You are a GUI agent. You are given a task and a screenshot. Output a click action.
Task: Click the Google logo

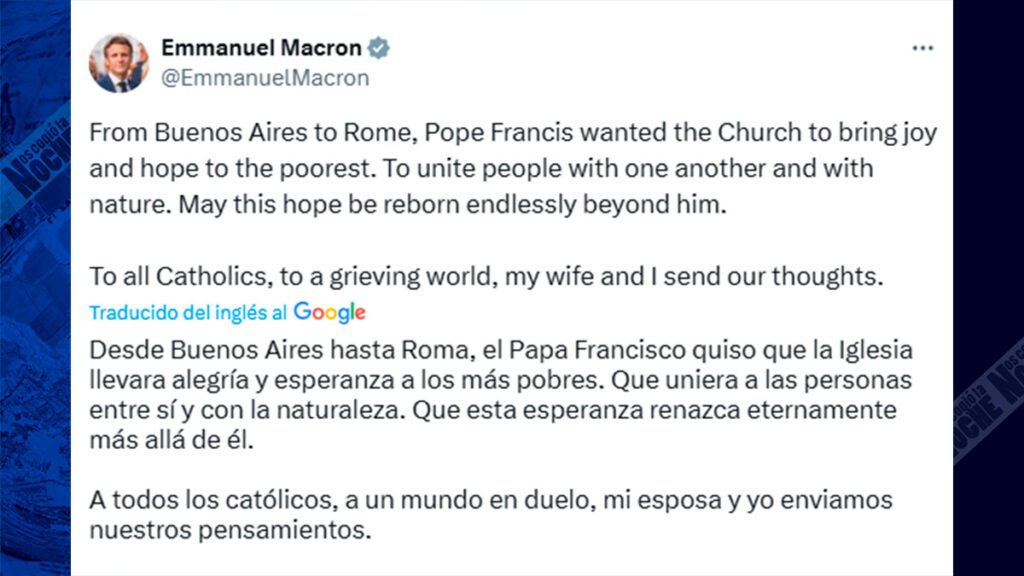click(330, 313)
